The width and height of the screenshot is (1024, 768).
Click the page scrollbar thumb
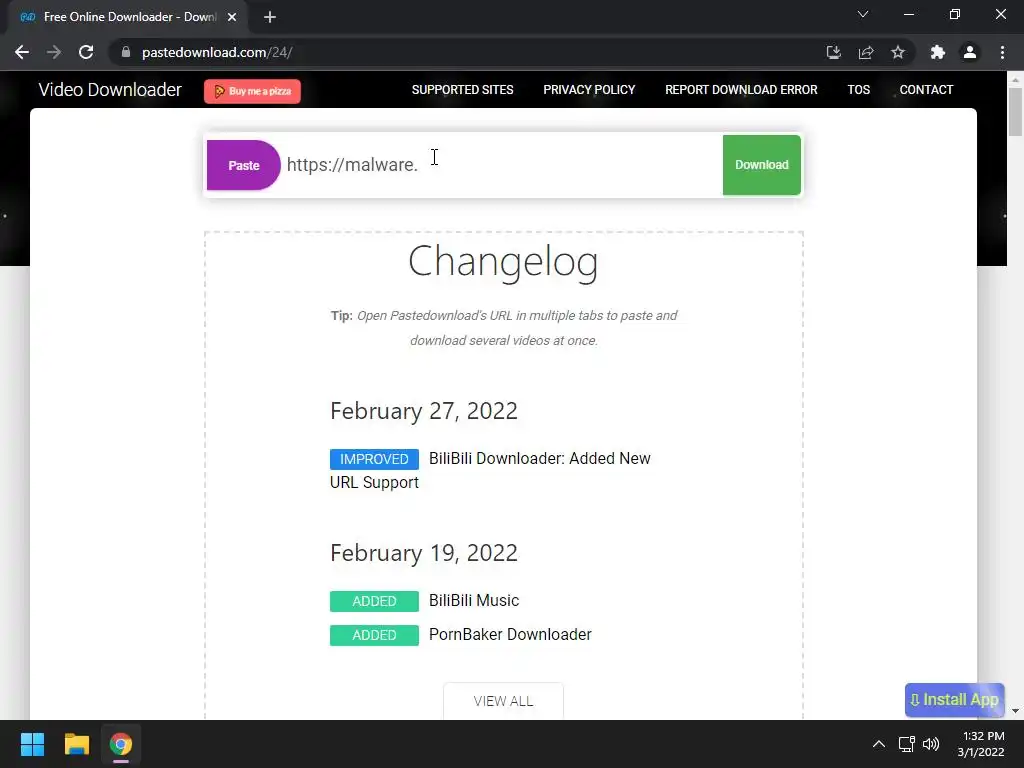pos(1015,112)
